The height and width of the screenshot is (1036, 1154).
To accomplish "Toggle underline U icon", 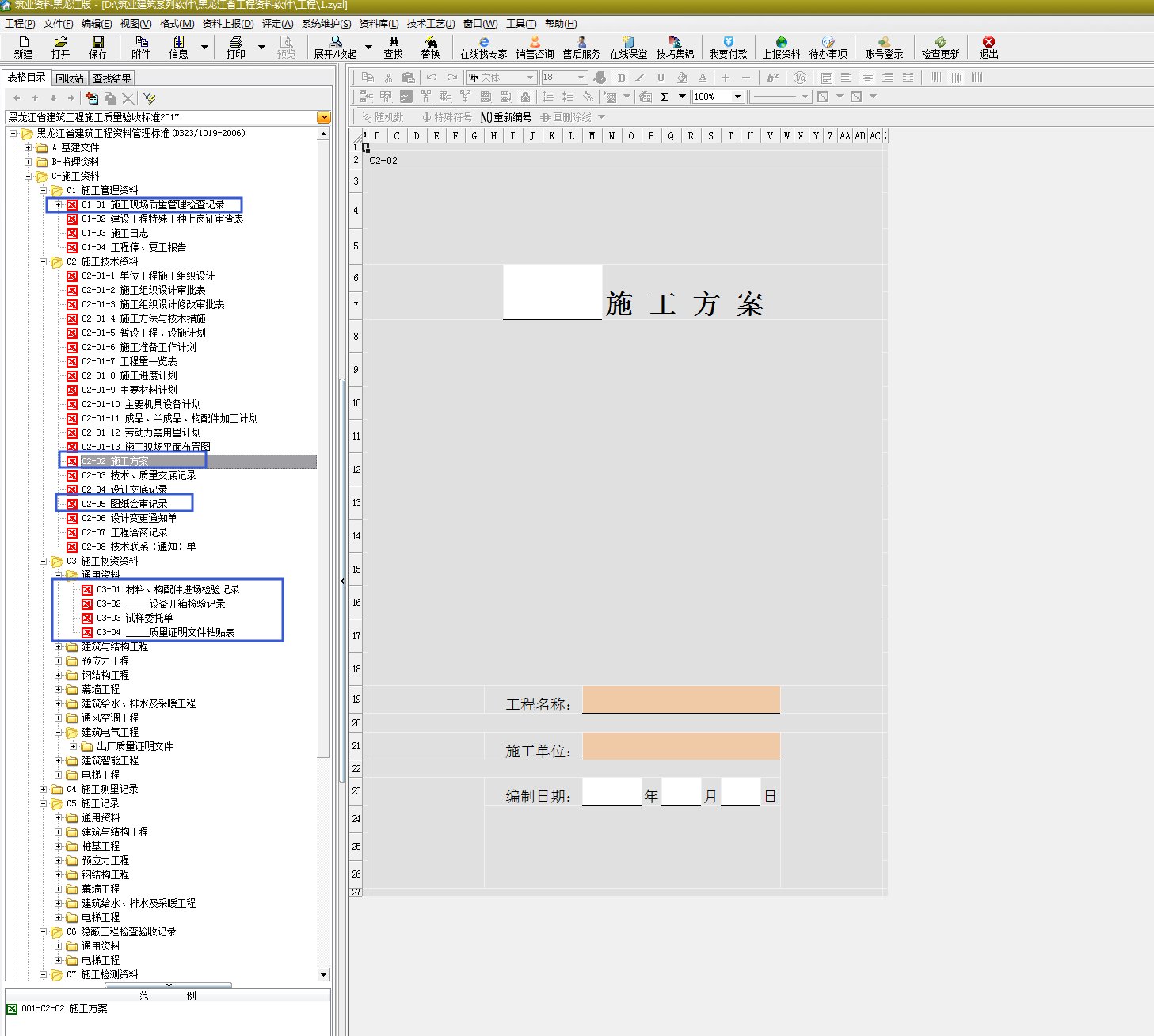I will [x=661, y=78].
